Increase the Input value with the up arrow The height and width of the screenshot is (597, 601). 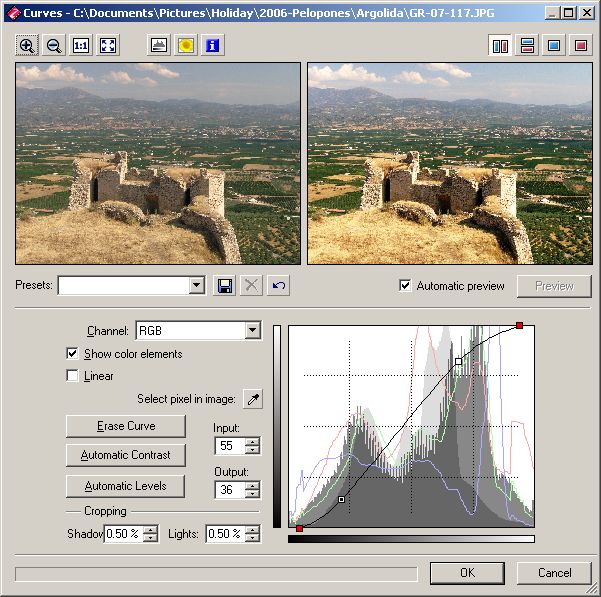252,442
